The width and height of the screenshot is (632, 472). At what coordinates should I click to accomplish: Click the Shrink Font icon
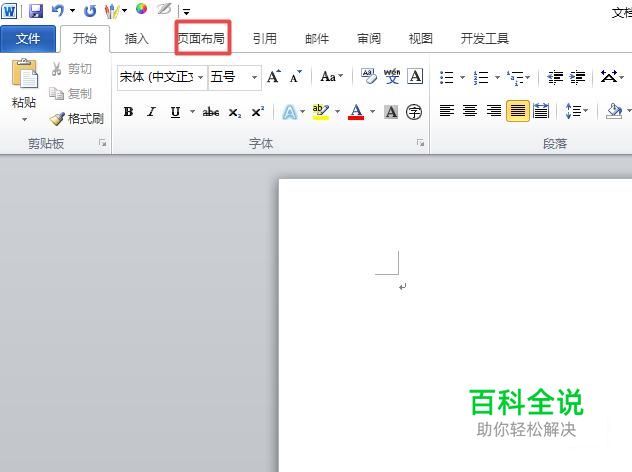[296, 76]
